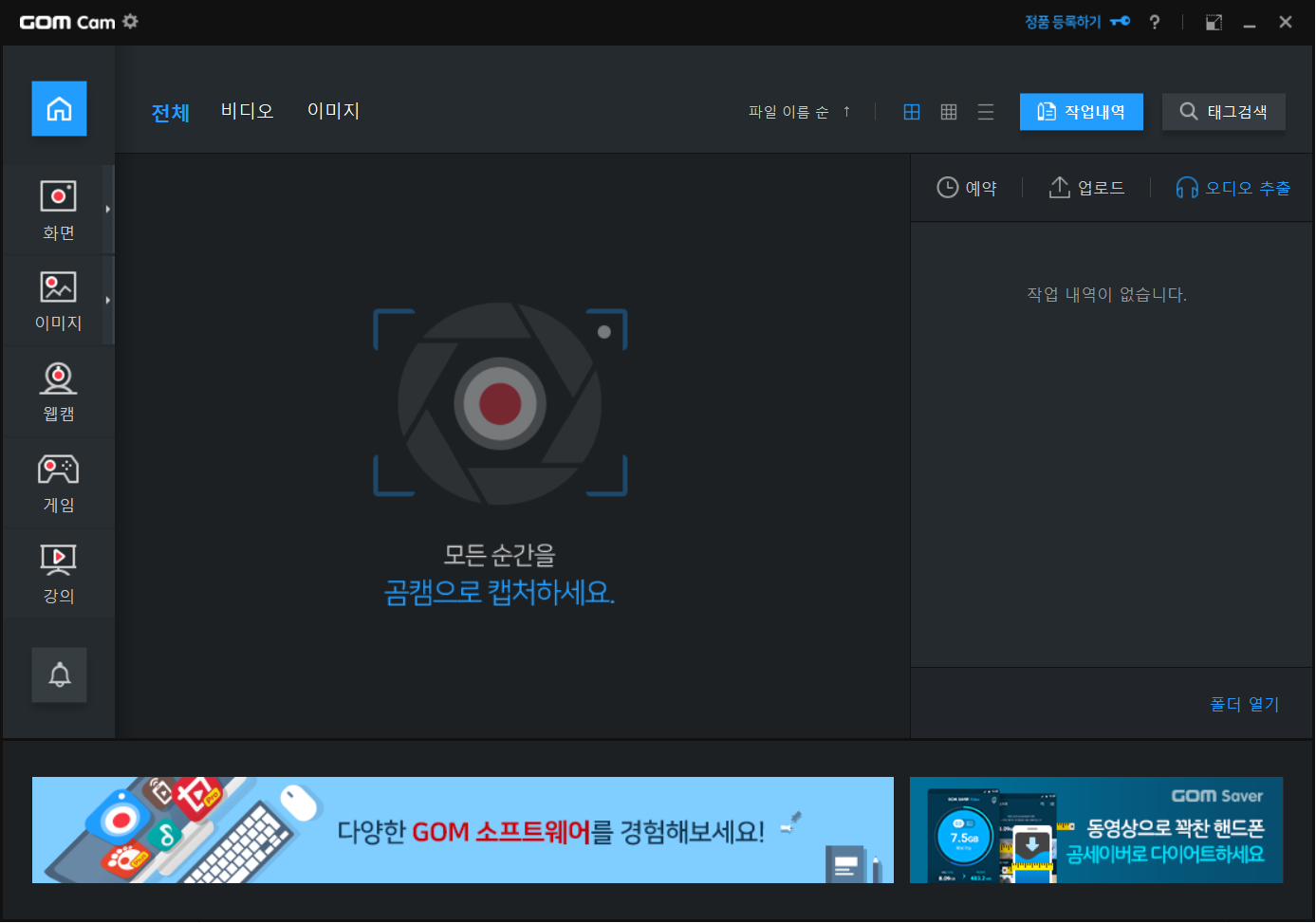Image resolution: width=1316 pixels, height=923 pixels.
Task: Click the help question mark icon
Action: pos(1154,22)
